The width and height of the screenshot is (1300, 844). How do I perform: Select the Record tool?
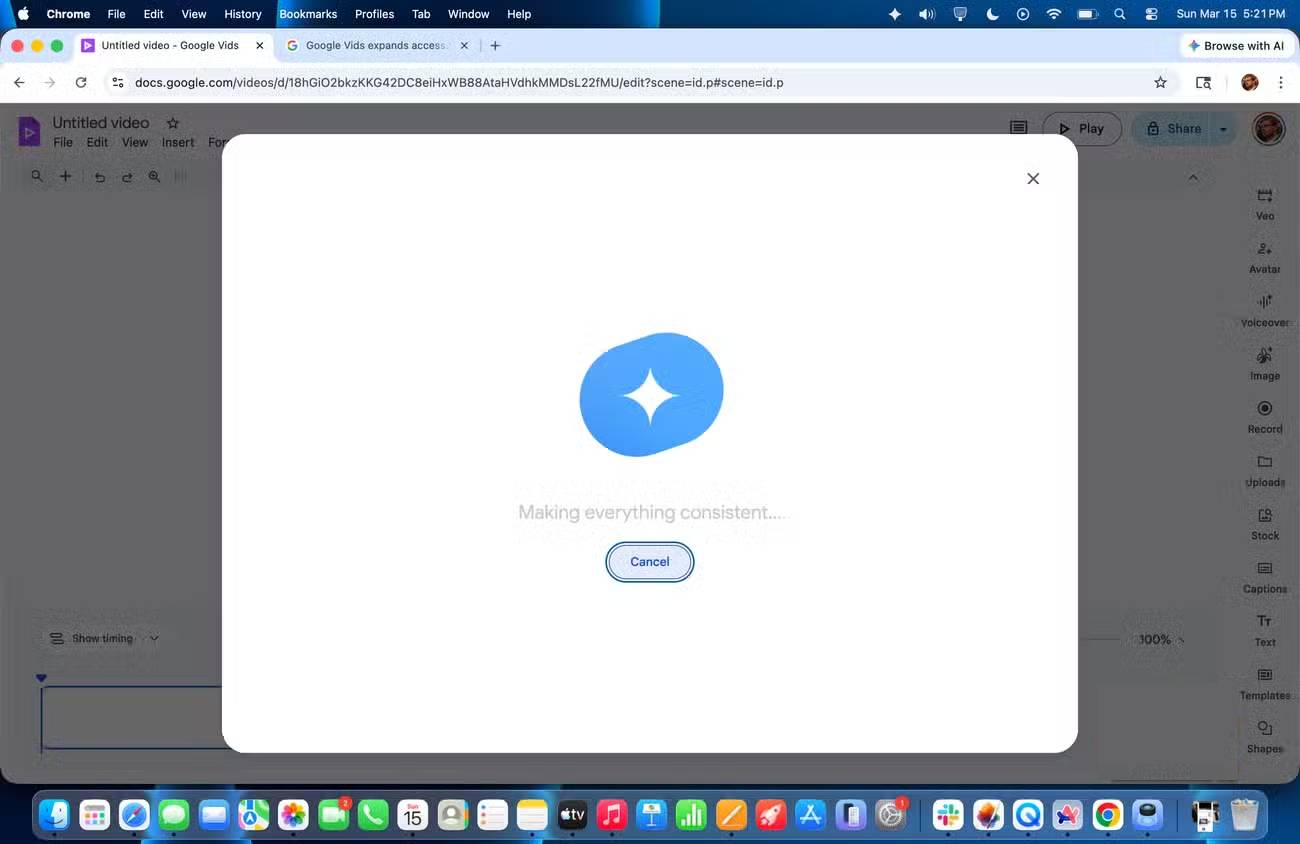pos(1264,416)
